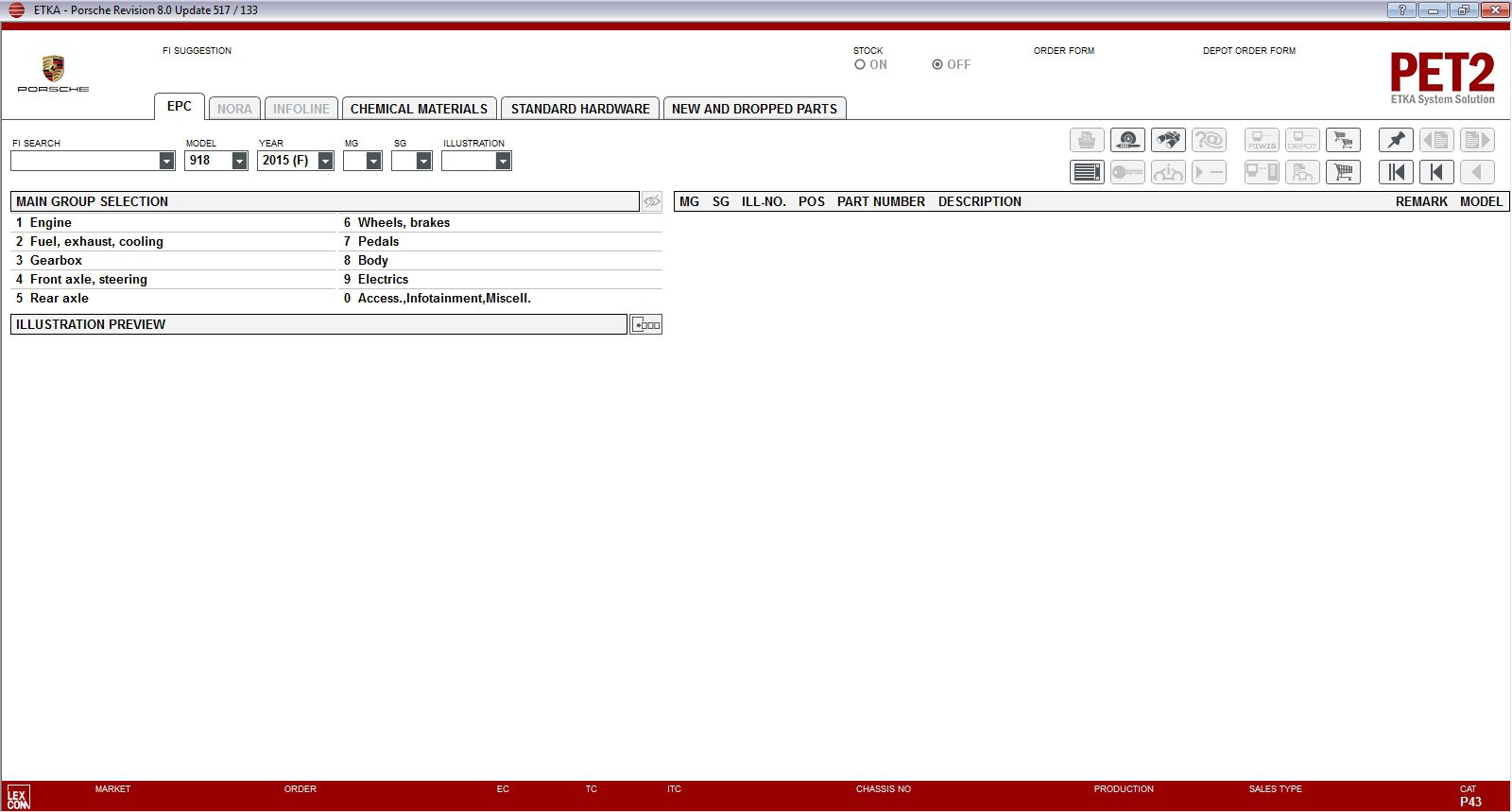Click the DESCRIPTION column header
Screen dimensions: 1512x812
point(980,202)
